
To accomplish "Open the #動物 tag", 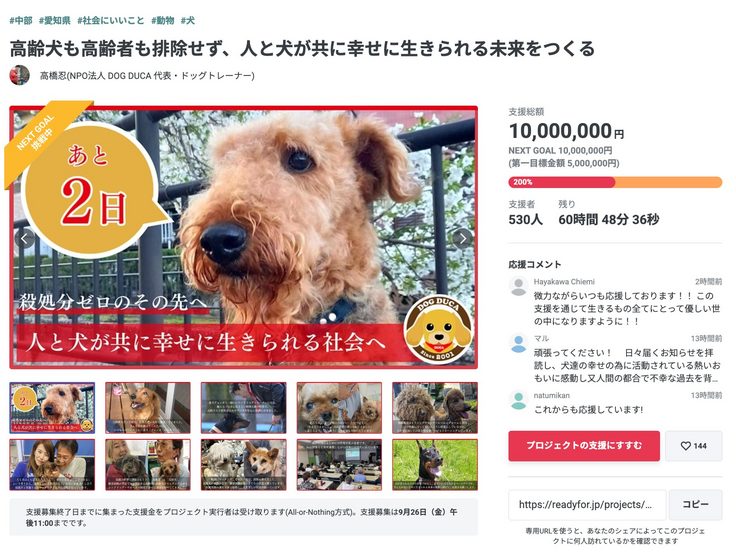I will 162,20.
